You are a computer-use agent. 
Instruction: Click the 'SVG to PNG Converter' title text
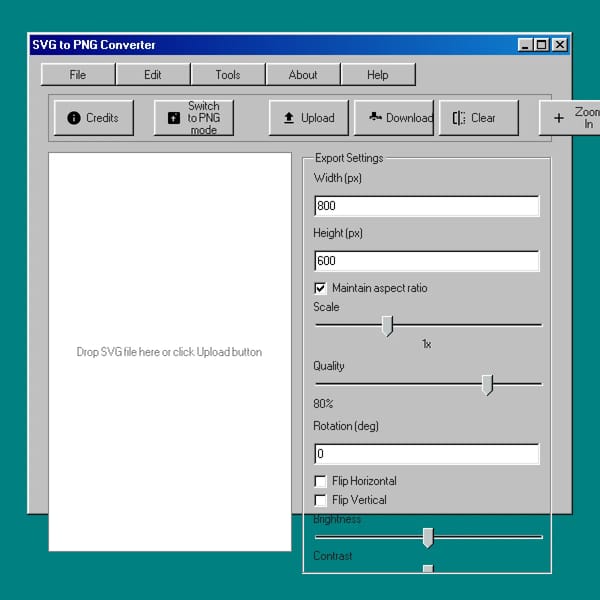click(x=94, y=45)
